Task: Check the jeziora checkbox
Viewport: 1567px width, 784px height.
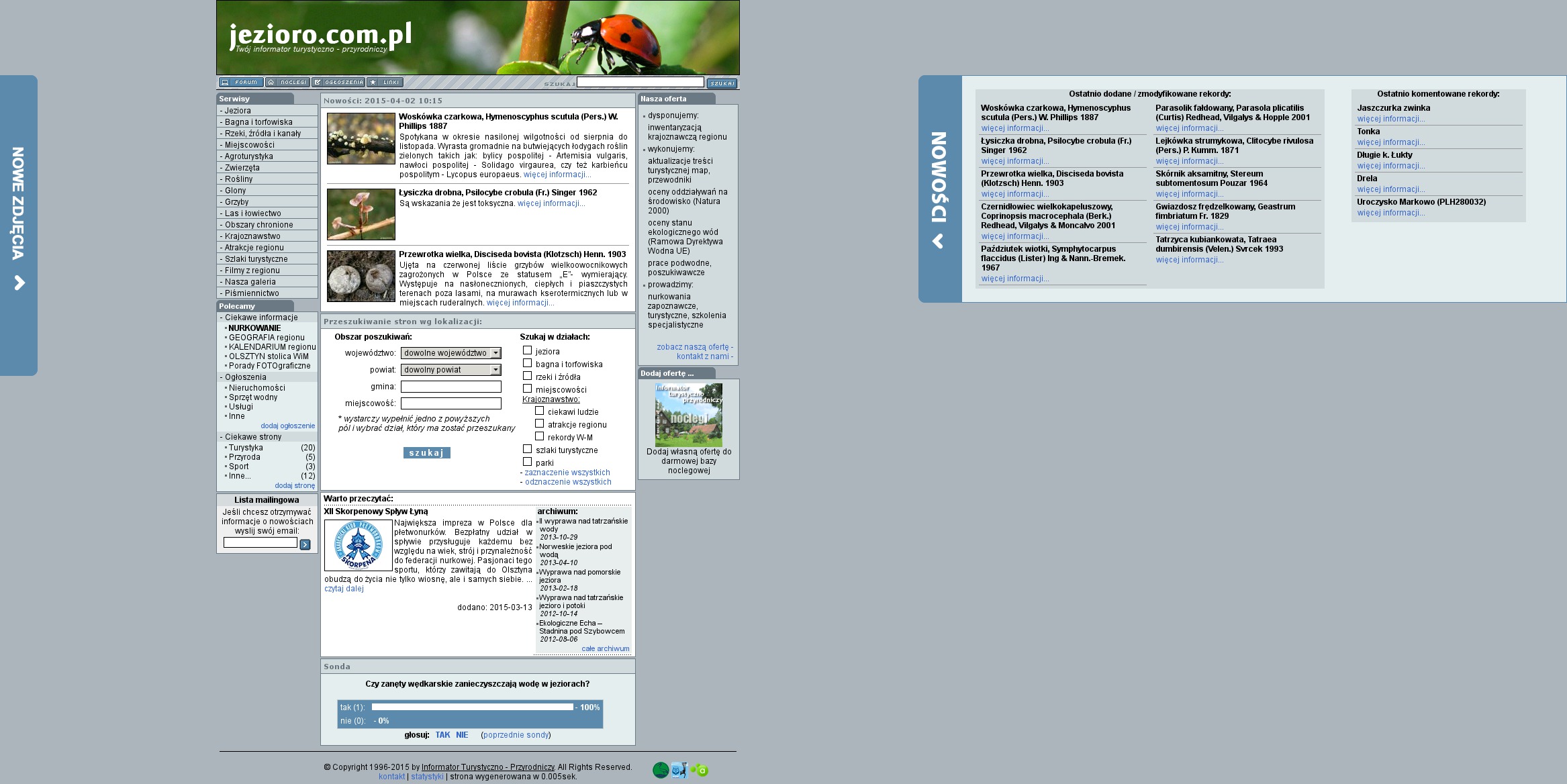Action: coord(527,350)
